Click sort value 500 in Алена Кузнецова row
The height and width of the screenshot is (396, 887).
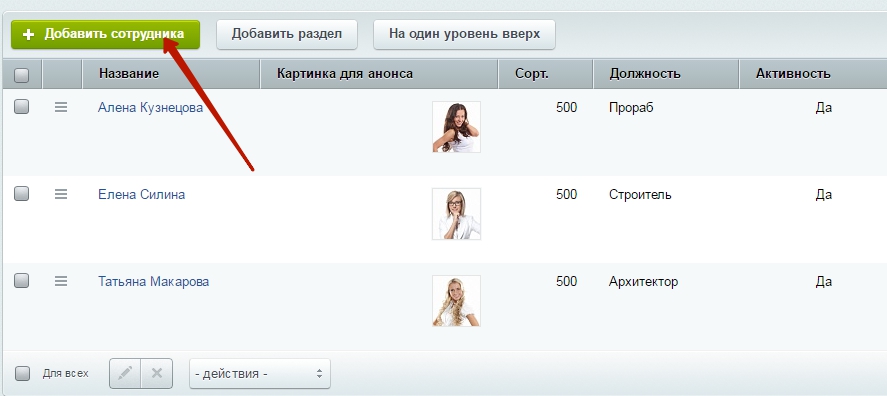pos(566,107)
